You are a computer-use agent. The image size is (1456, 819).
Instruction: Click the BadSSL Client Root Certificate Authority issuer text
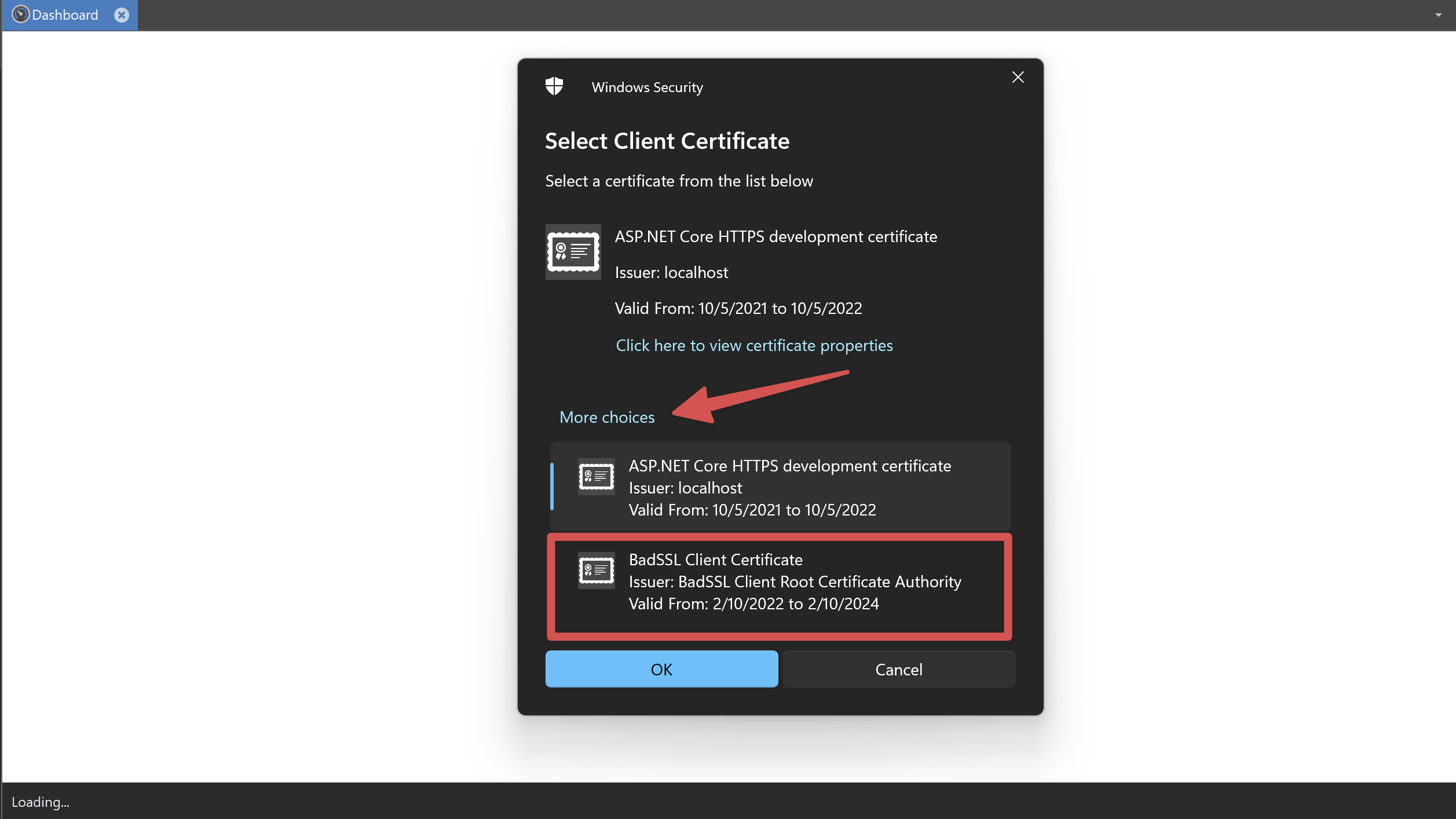[x=819, y=582]
